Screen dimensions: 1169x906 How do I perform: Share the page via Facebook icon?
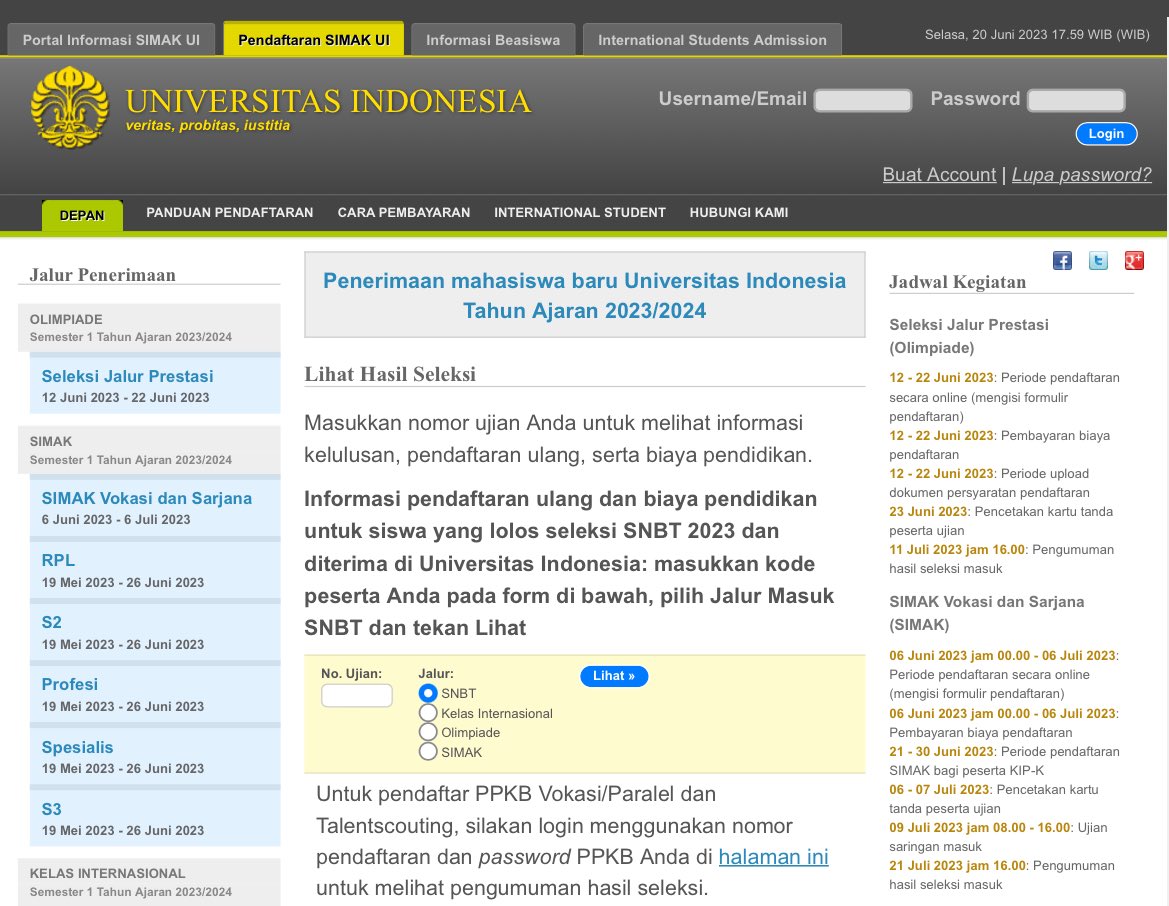pyautogui.click(x=1062, y=260)
